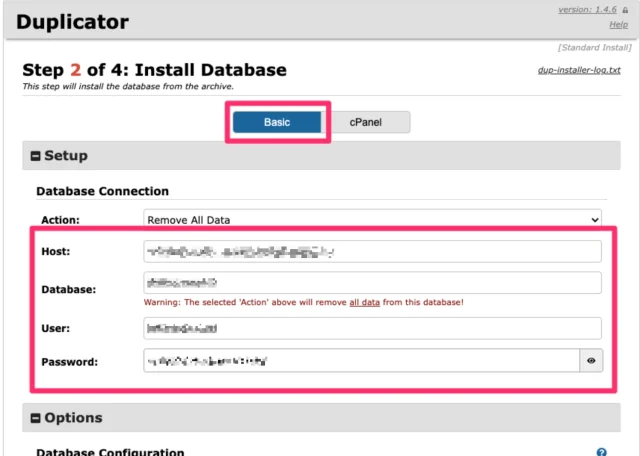The height and width of the screenshot is (456, 640).
Task: Click the Database Connection subheading
Action: point(102,191)
